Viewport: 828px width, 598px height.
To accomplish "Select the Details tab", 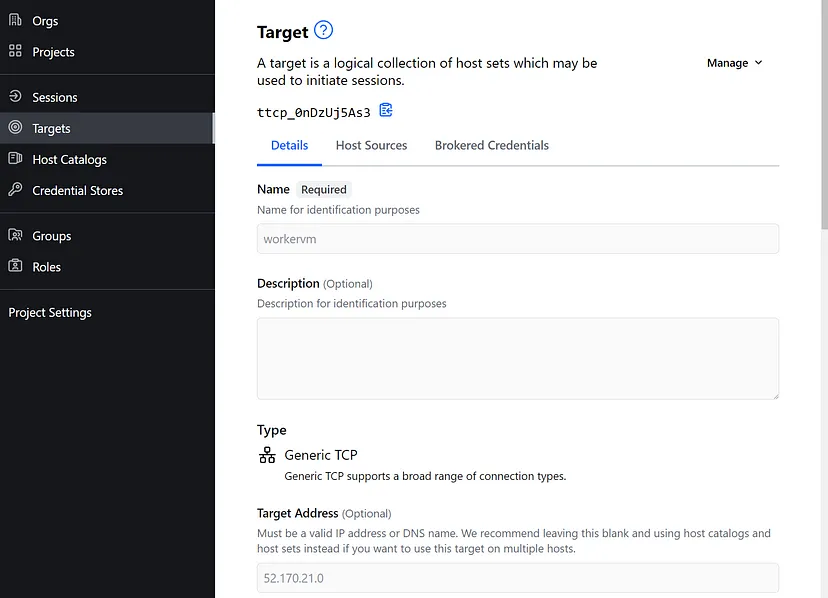I will coord(289,145).
